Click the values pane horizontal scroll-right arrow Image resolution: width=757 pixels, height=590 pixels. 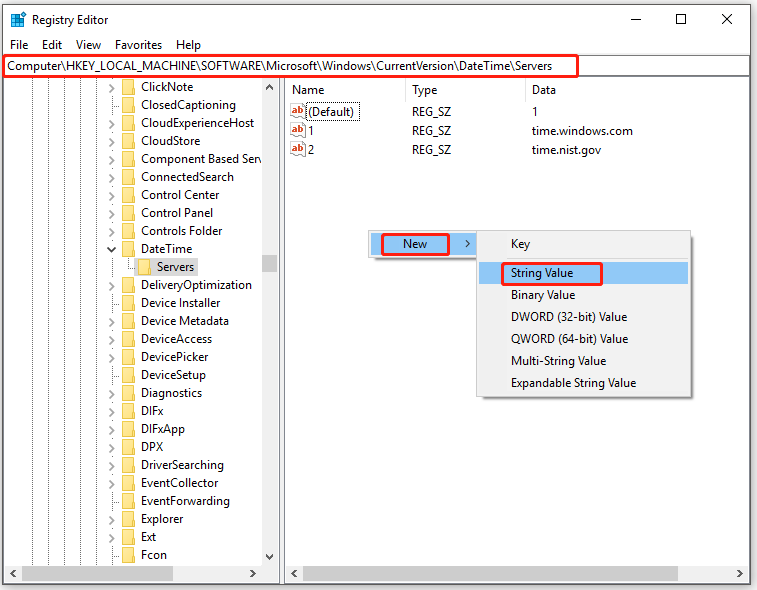pyautogui.click(x=740, y=574)
